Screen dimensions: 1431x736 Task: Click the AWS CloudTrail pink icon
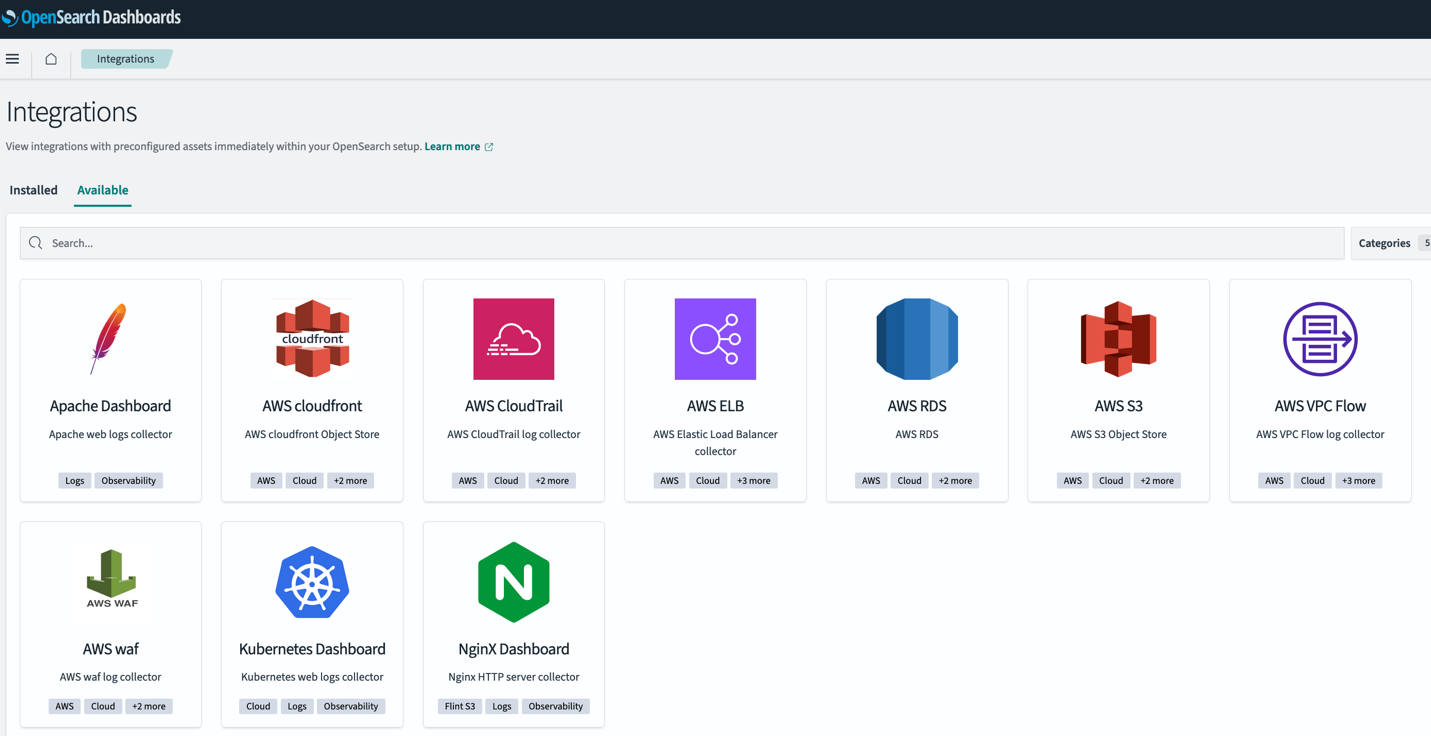pos(513,339)
